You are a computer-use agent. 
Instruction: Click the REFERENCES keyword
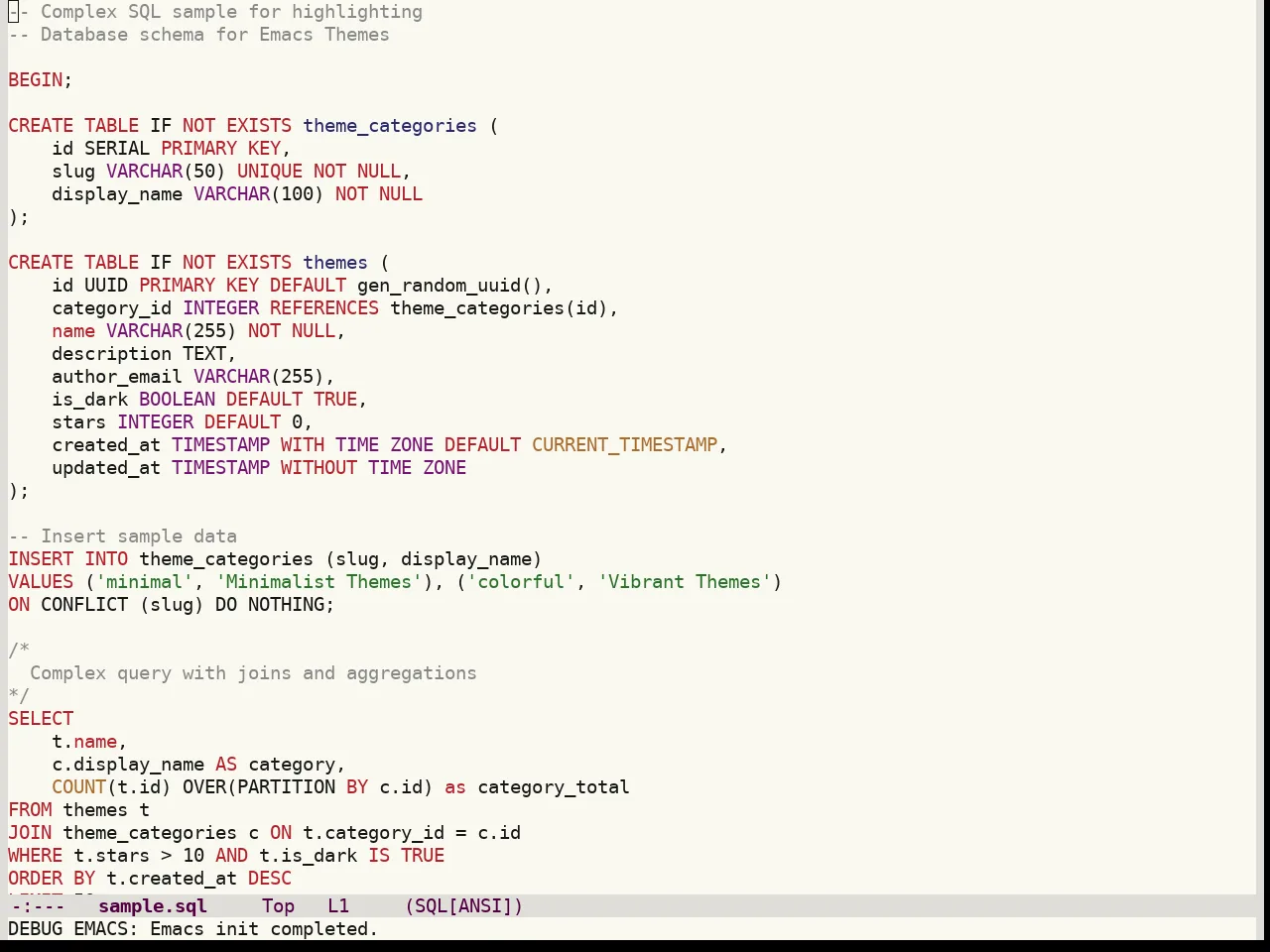pyautogui.click(x=324, y=308)
